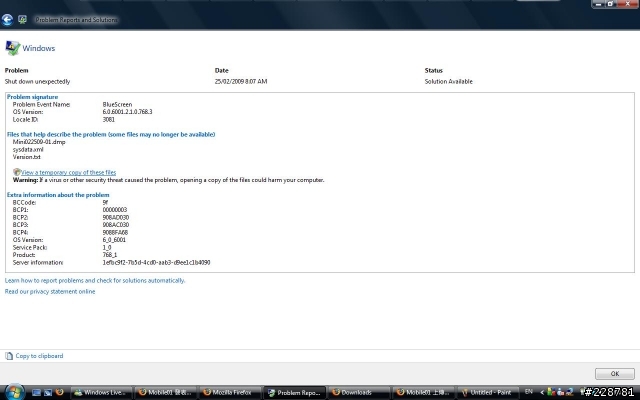Click the Server information GUID value
This screenshot has width=640, height=400.
pos(156,262)
